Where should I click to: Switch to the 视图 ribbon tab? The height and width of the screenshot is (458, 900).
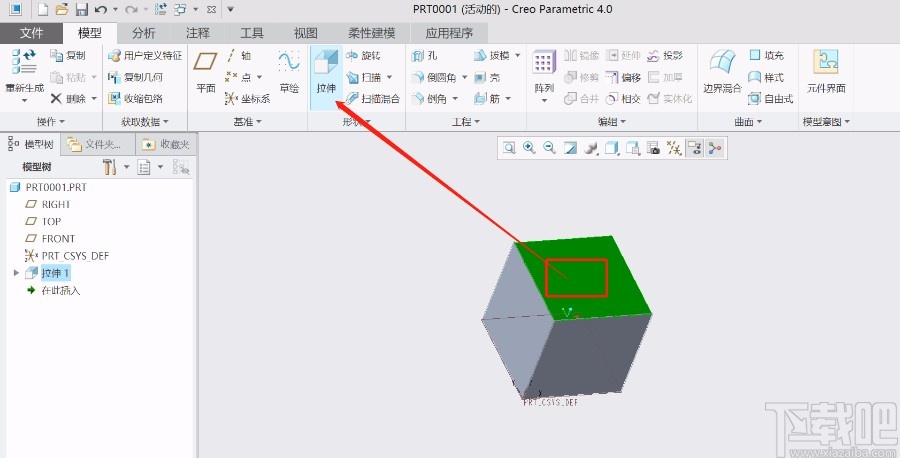pyautogui.click(x=305, y=33)
